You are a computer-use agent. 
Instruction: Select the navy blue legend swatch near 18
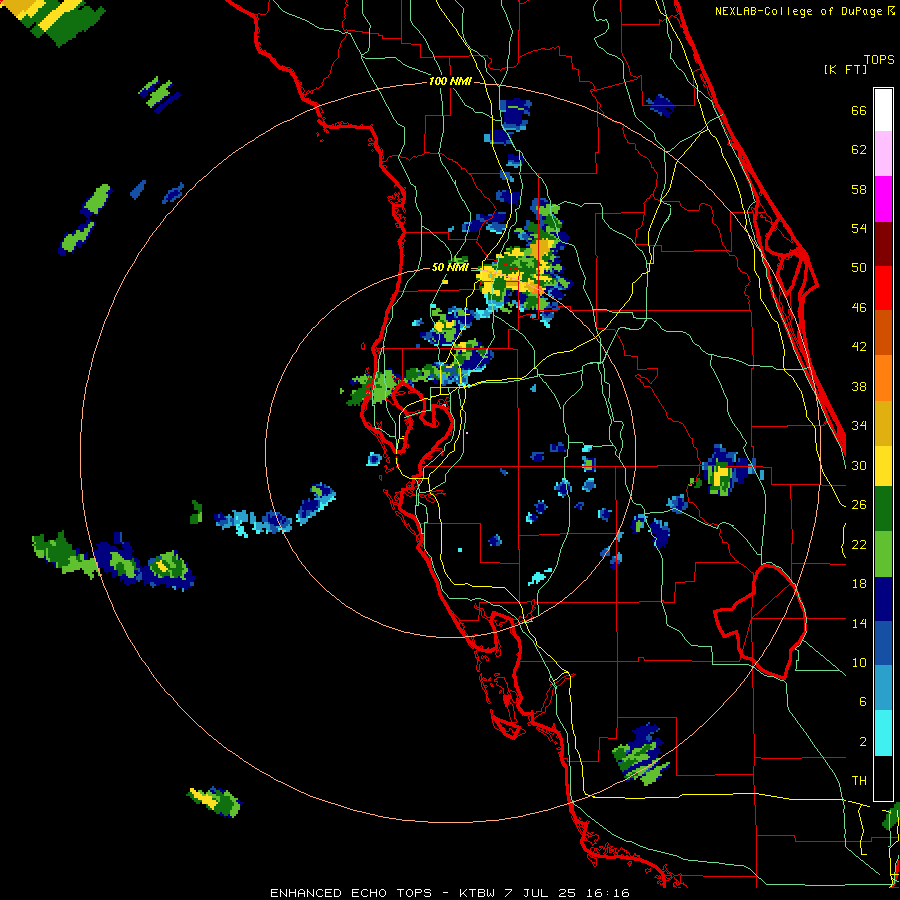pos(883,599)
